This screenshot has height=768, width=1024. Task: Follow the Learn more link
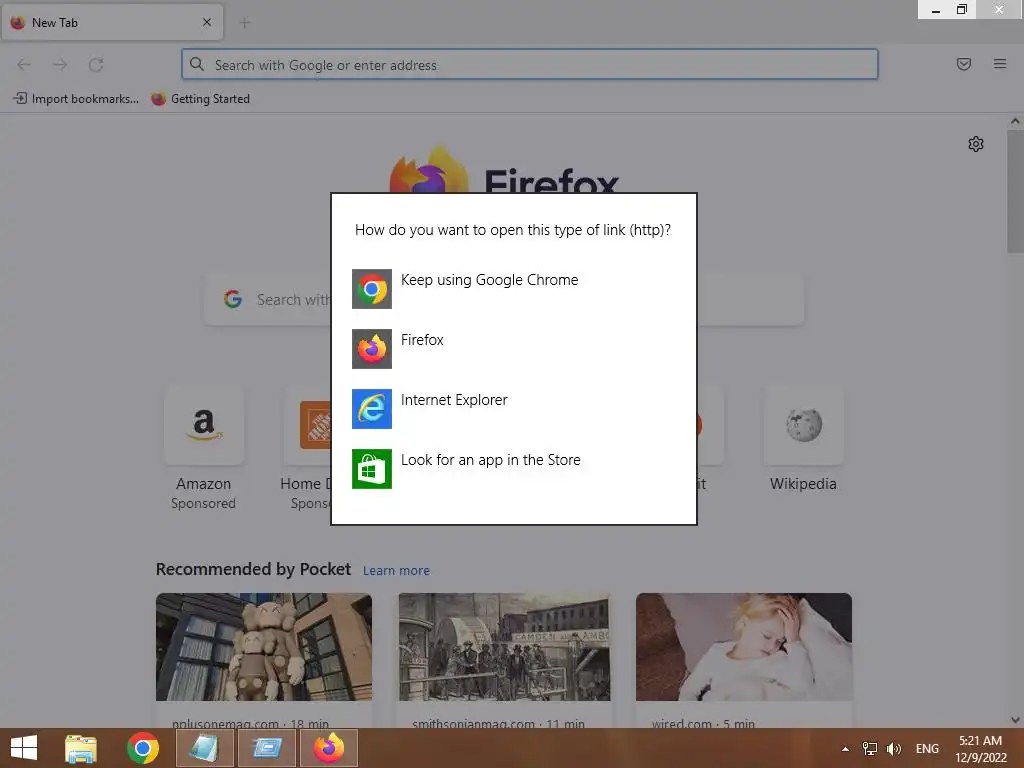[396, 571]
